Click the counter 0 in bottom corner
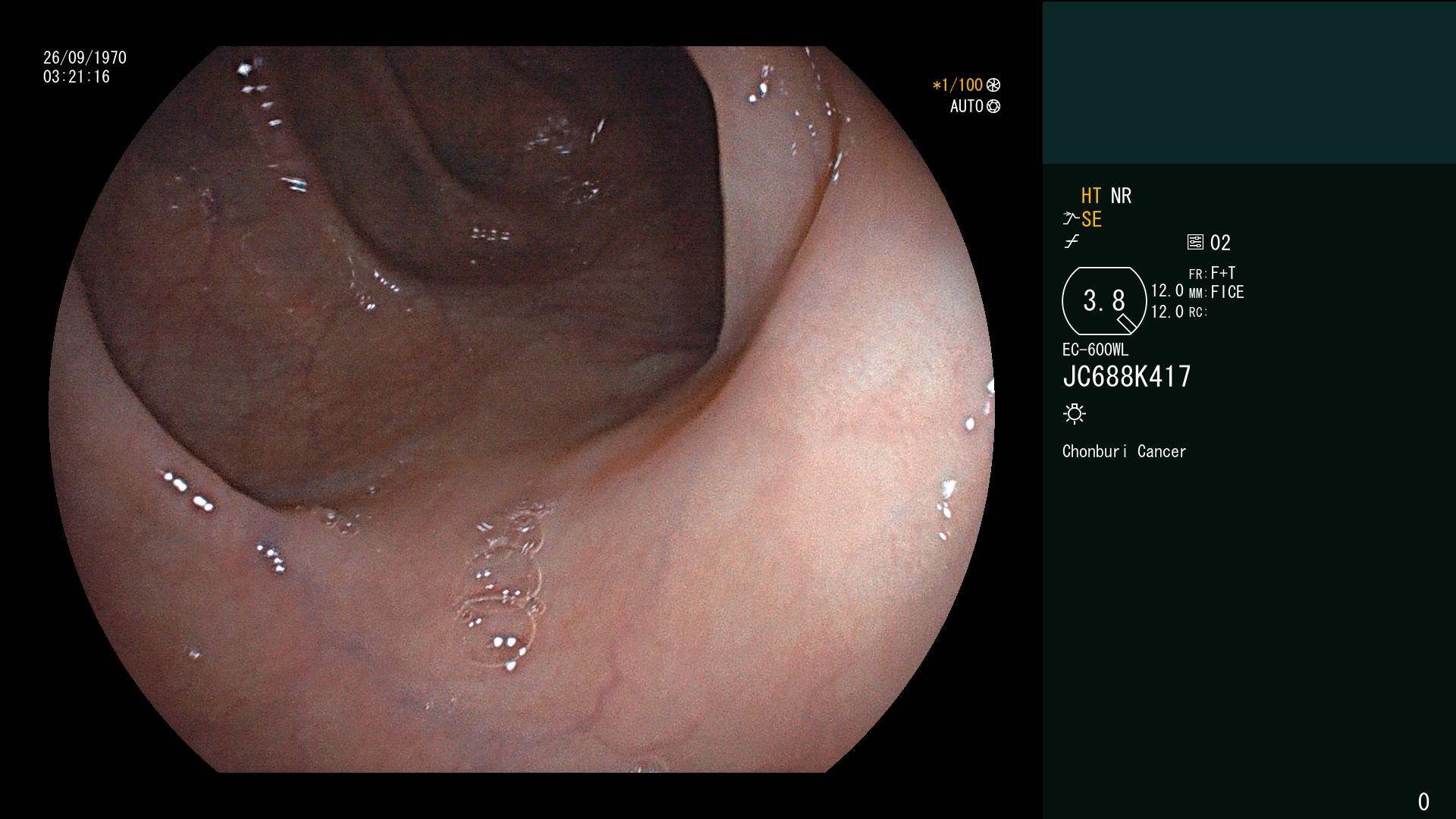The height and width of the screenshot is (819, 1456). tap(1423, 802)
